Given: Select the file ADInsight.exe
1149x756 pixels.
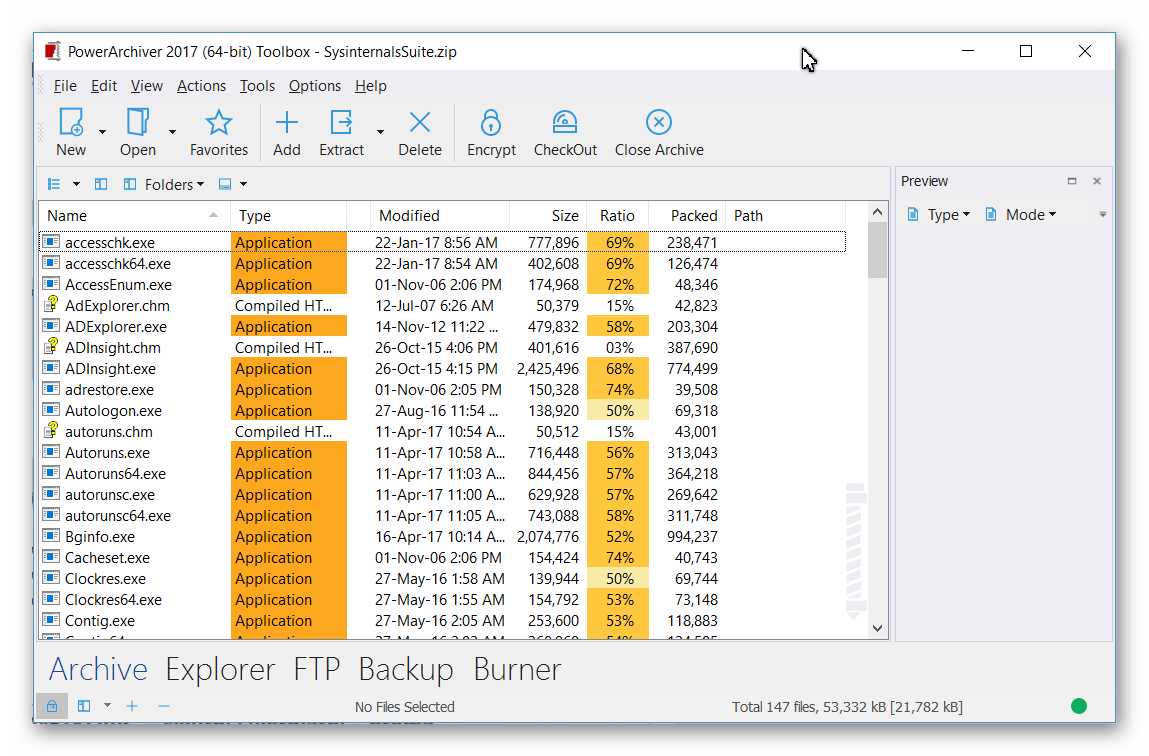Looking at the screenshot, I should (x=110, y=368).
